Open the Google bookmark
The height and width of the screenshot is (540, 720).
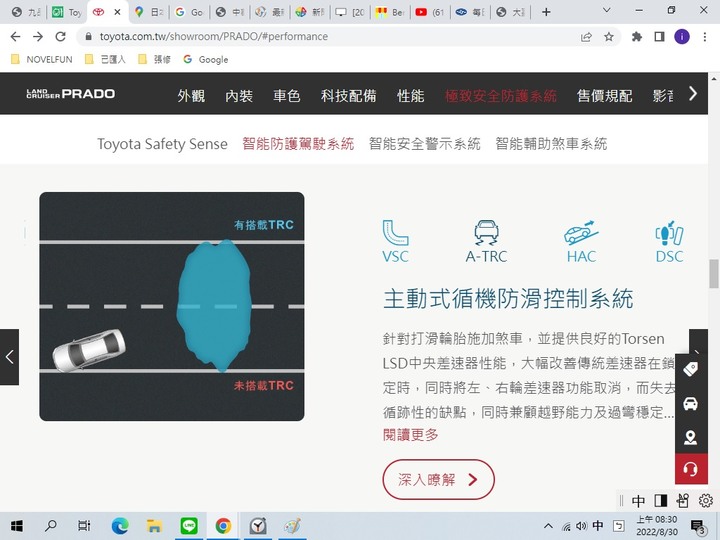tap(206, 59)
